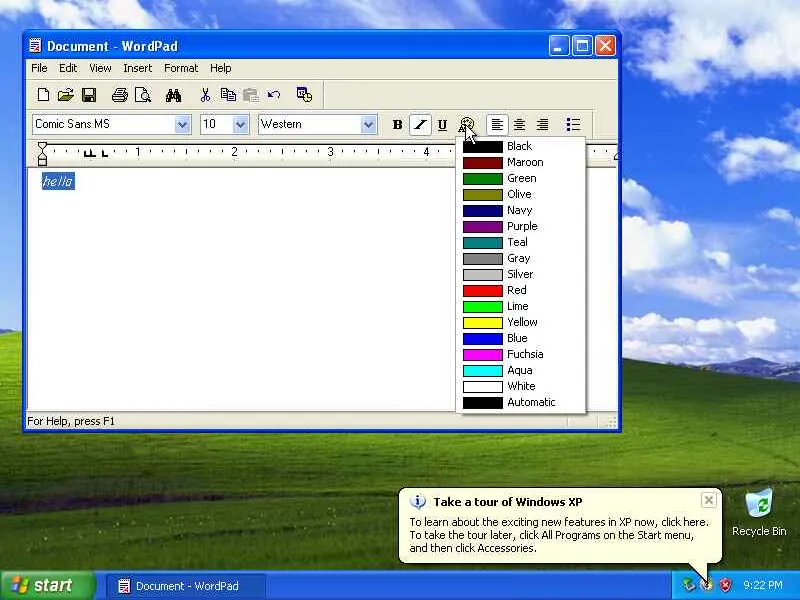Image resolution: width=800 pixels, height=600 pixels.
Task: Cut the selection with the scissors icon
Action: click(205, 95)
